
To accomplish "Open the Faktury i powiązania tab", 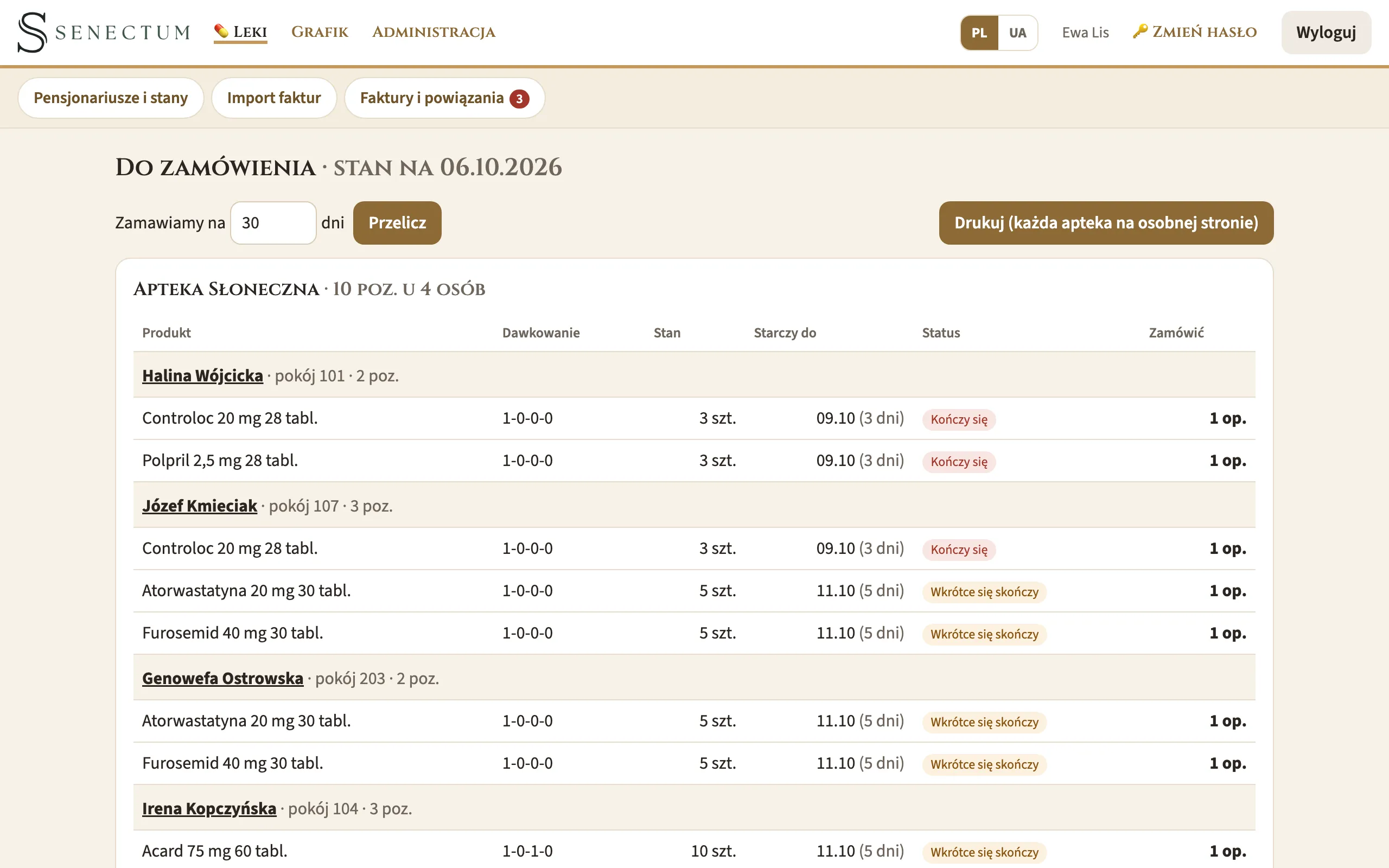I will [x=444, y=98].
